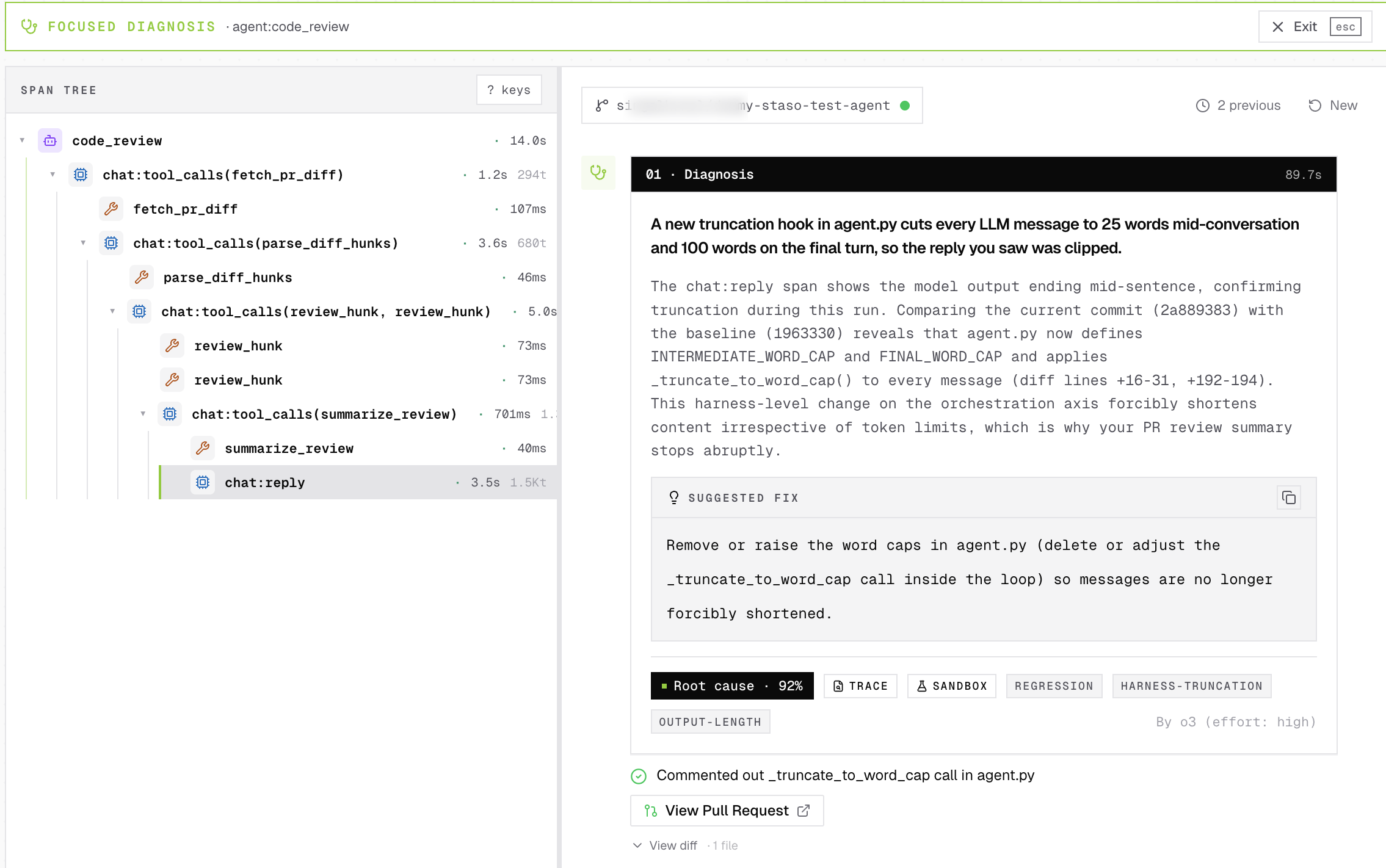This screenshot has height=868, width=1386.
Task: Click the green completion checkmark near commented out fix
Action: pyautogui.click(x=639, y=775)
